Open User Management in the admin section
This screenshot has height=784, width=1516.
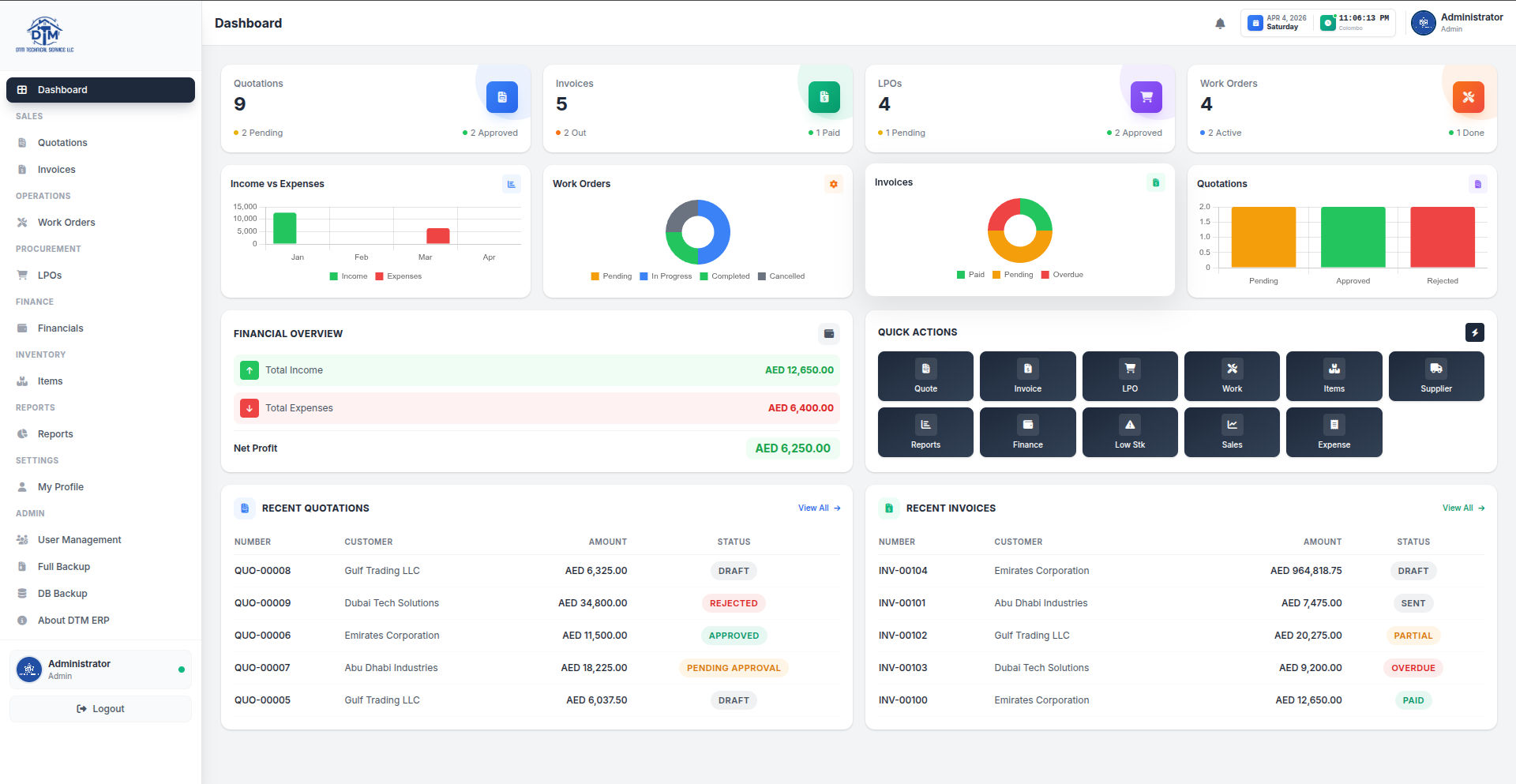click(x=100, y=540)
